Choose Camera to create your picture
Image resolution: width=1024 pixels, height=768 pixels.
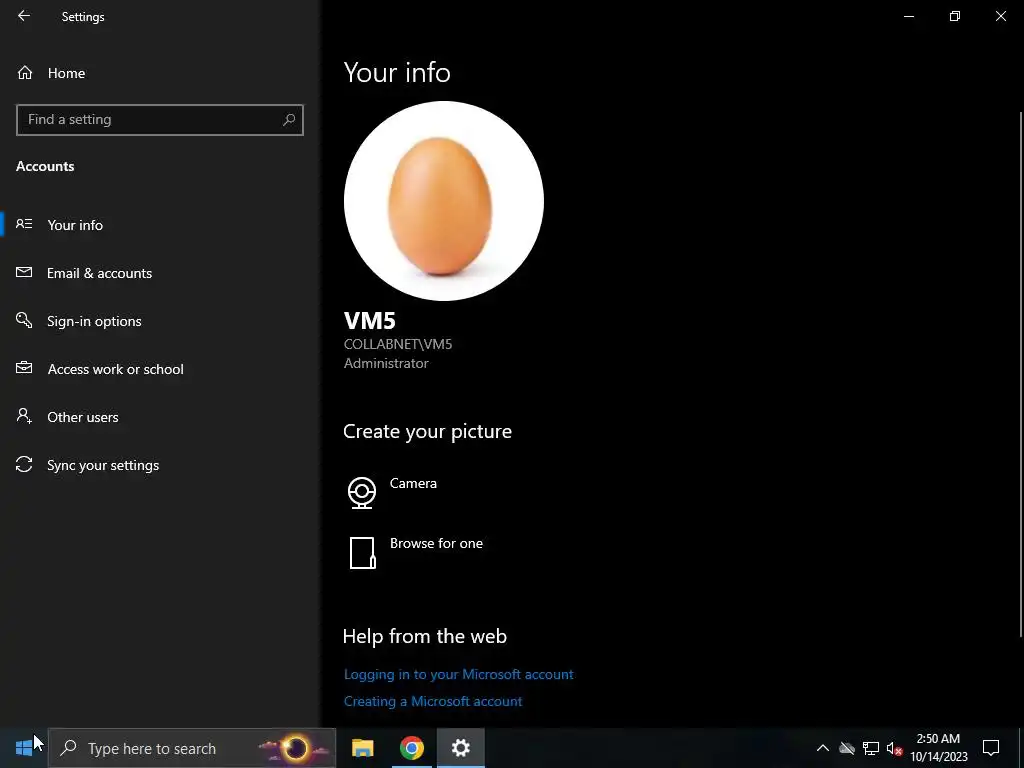point(413,483)
